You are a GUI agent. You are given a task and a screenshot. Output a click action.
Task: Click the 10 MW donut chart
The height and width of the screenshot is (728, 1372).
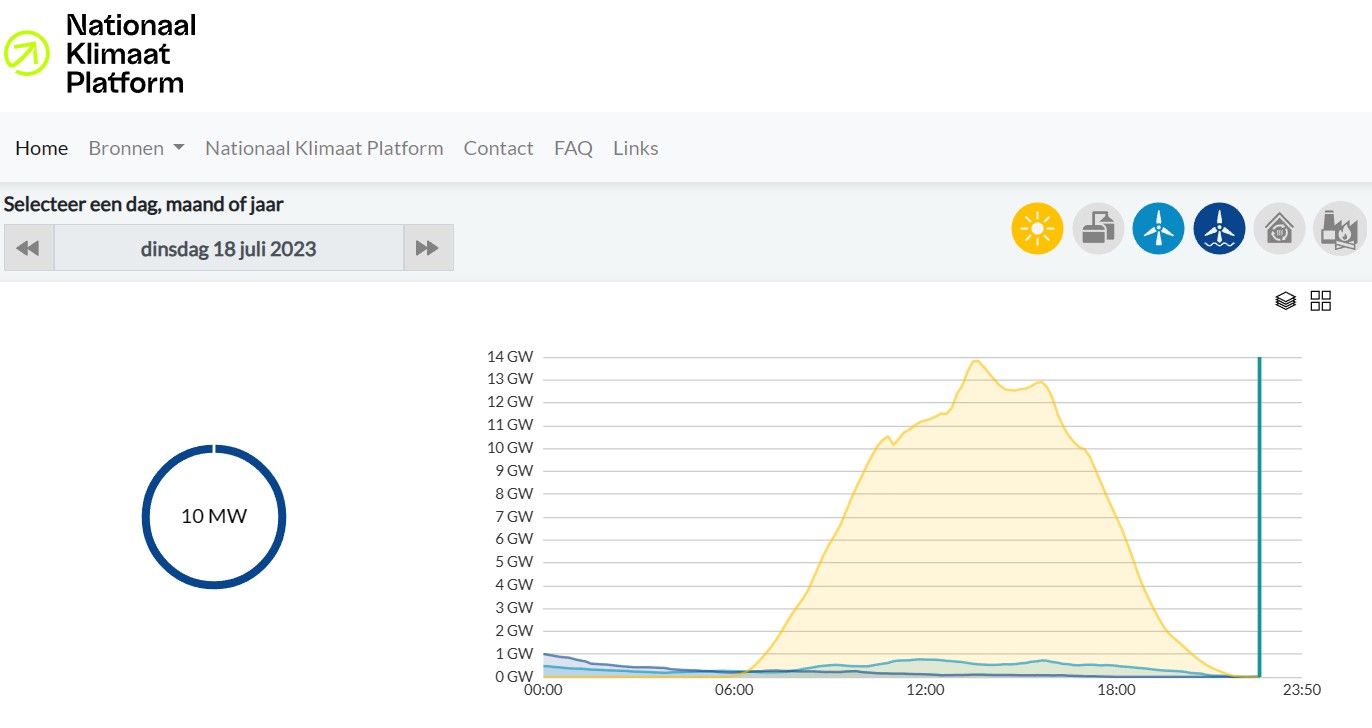pyautogui.click(x=214, y=516)
